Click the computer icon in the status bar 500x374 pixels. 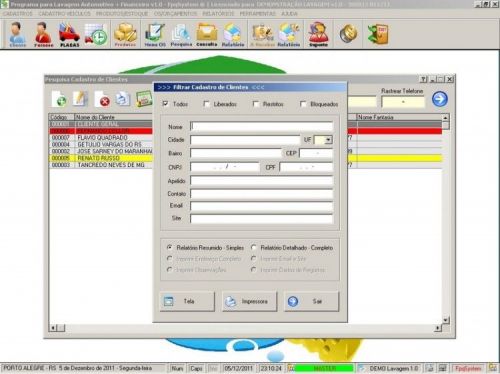[443, 368]
